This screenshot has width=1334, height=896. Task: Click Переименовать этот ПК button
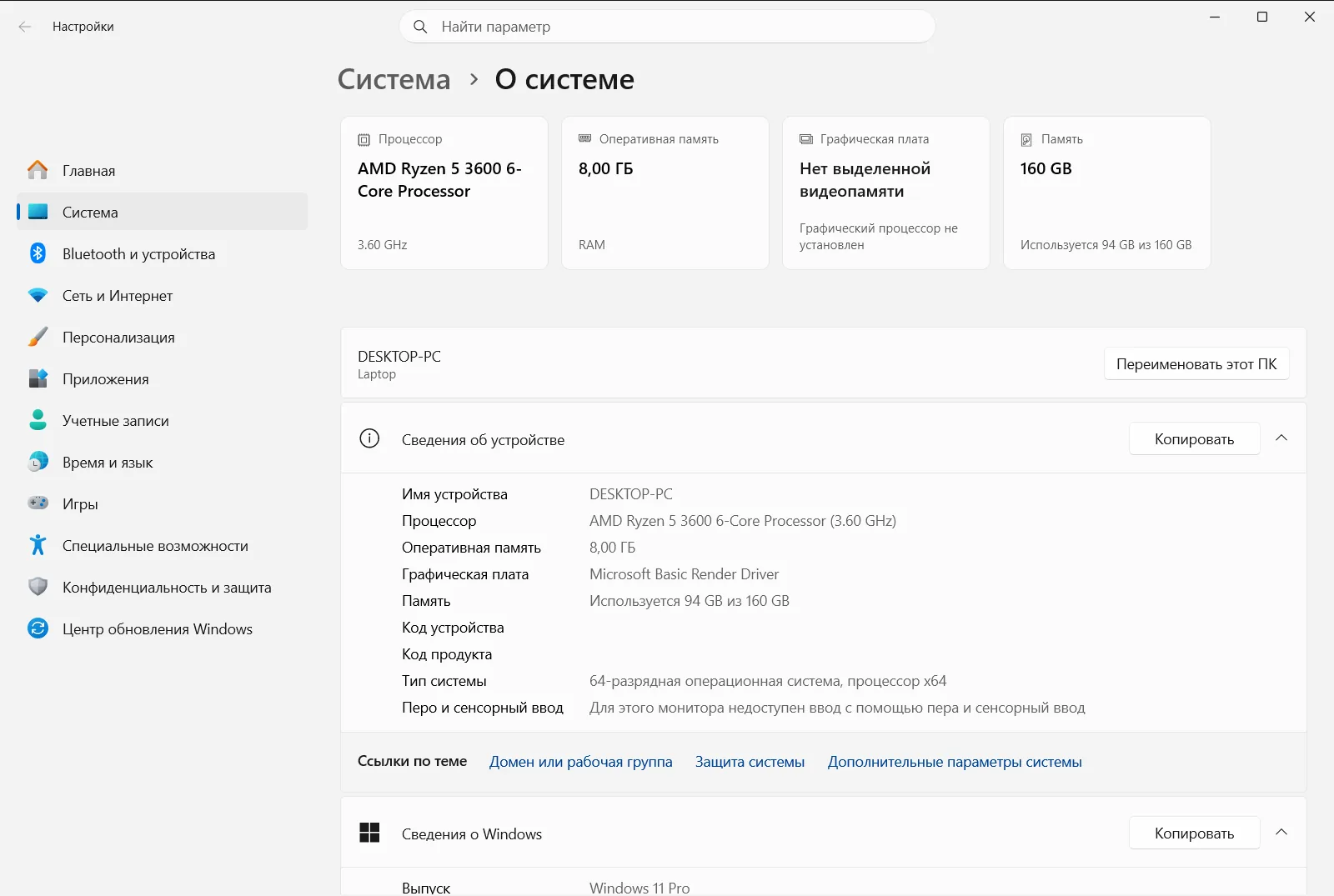(1196, 364)
